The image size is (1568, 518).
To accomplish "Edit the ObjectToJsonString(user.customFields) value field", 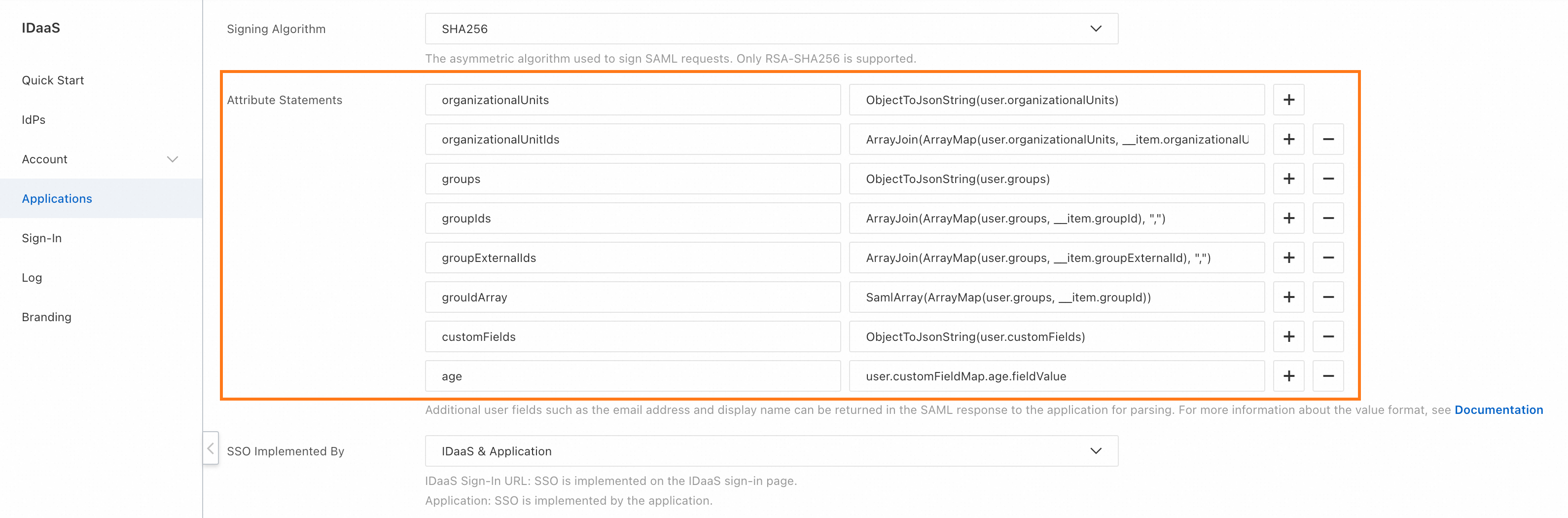I will (x=1057, y=336).
